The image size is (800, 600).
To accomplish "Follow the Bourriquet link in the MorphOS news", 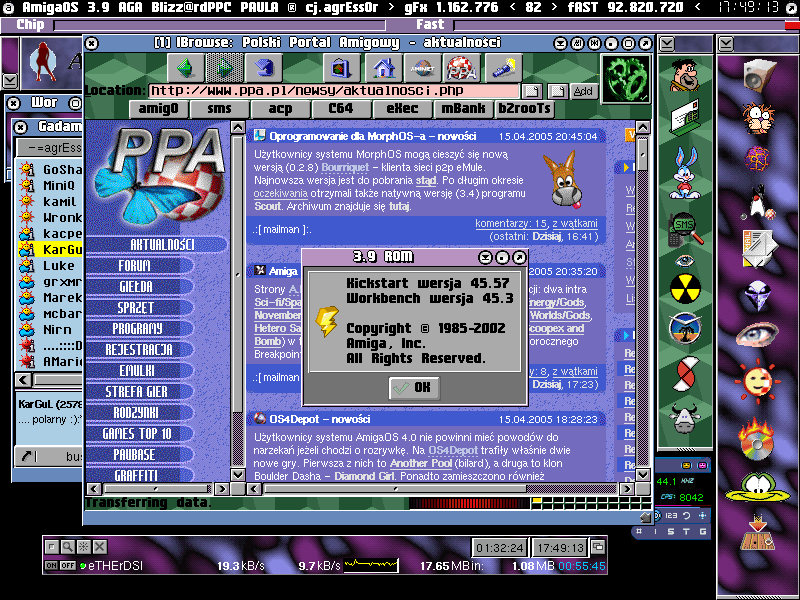I will pos(345,167).
